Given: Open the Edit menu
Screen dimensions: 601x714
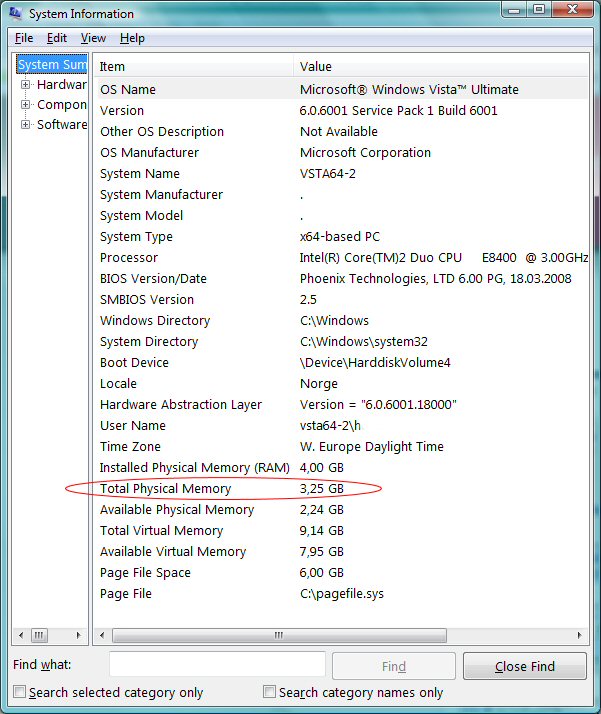Looking at the screenshot, I should tap(57, 38).
